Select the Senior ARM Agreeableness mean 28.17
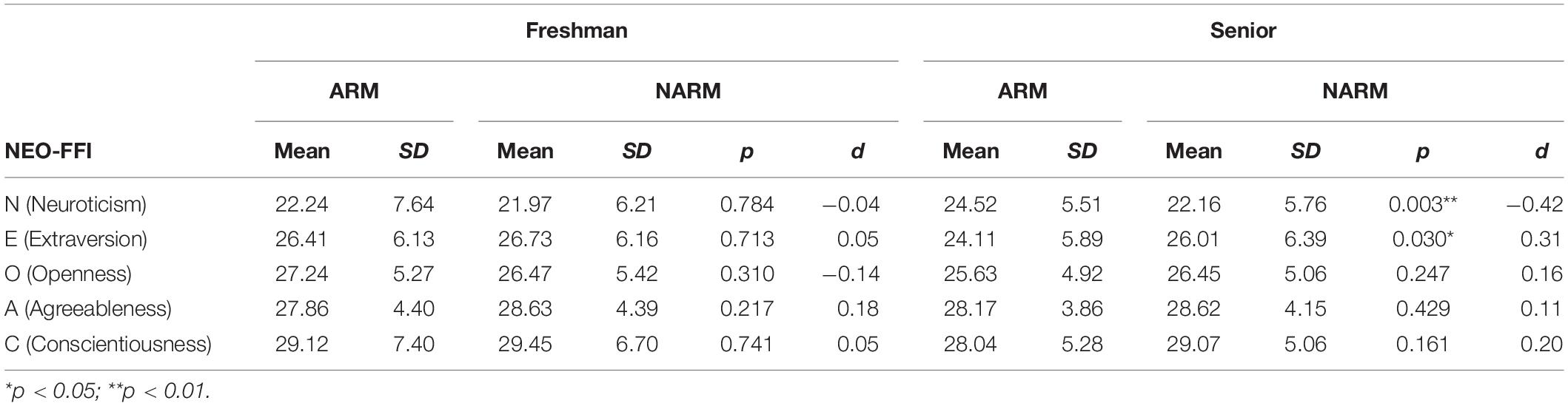This screenshot has width=1568, height=406. 970,308
